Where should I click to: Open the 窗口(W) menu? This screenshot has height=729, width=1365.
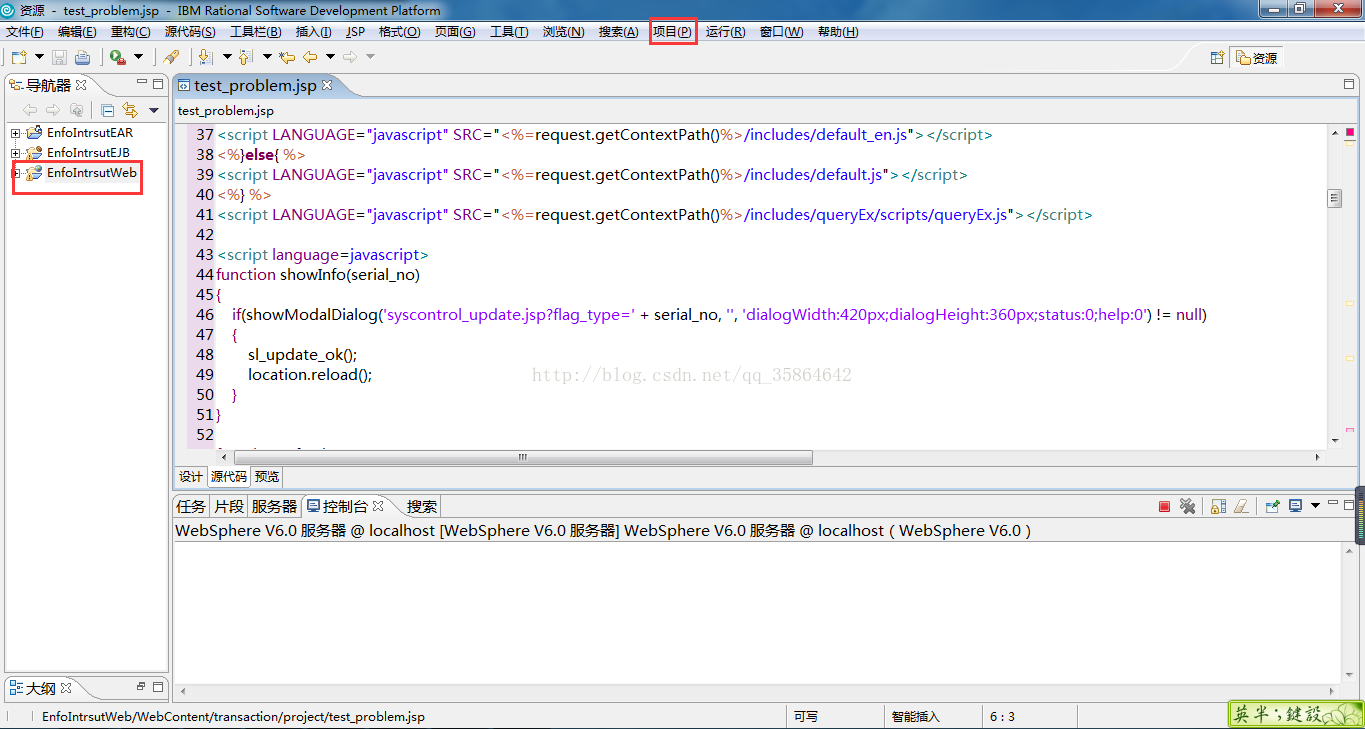(781, 32)
